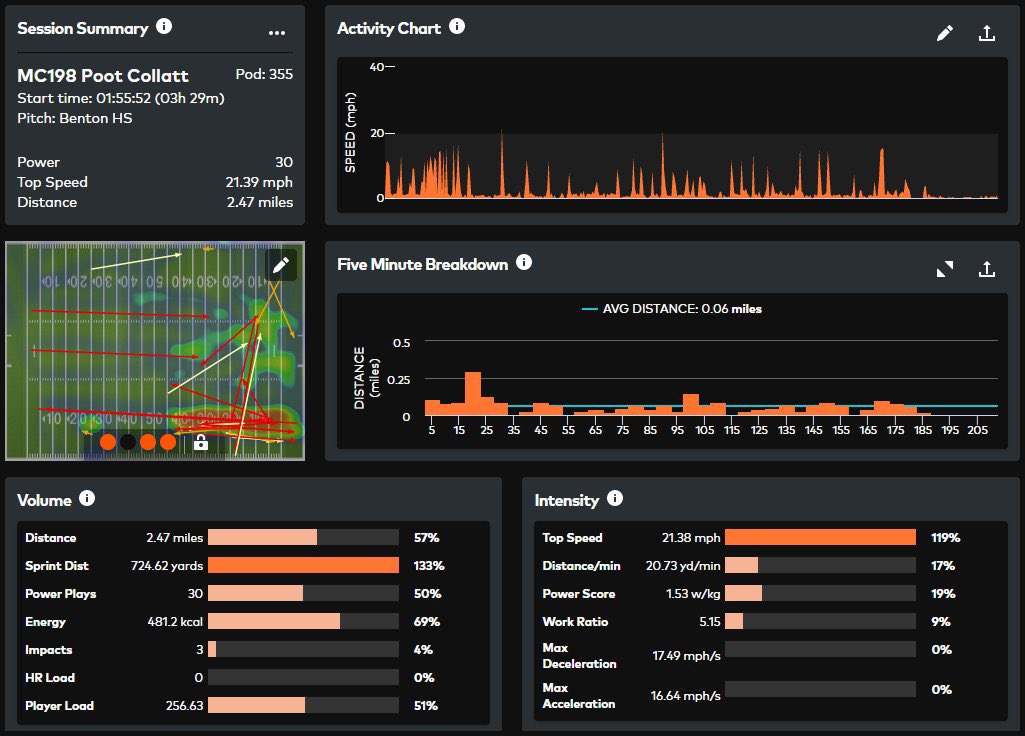Click the Distance/min 17% bar

tap(820, 565)
